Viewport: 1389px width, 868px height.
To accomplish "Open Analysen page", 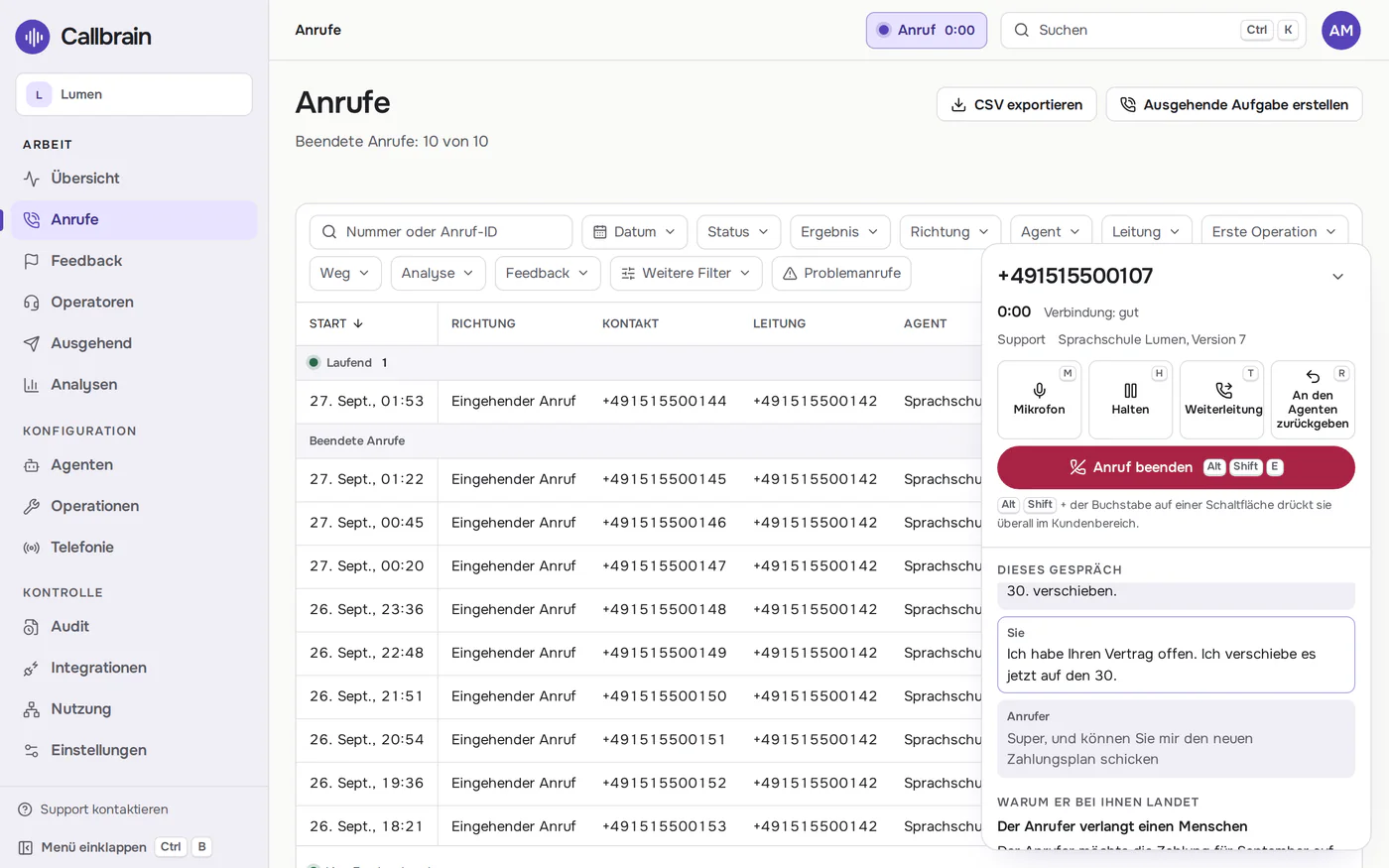I will coord(134,385).
